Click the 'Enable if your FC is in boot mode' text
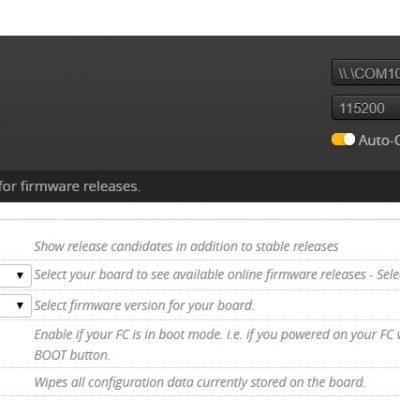This screenshot has width=400, height=400. point(217,334)
